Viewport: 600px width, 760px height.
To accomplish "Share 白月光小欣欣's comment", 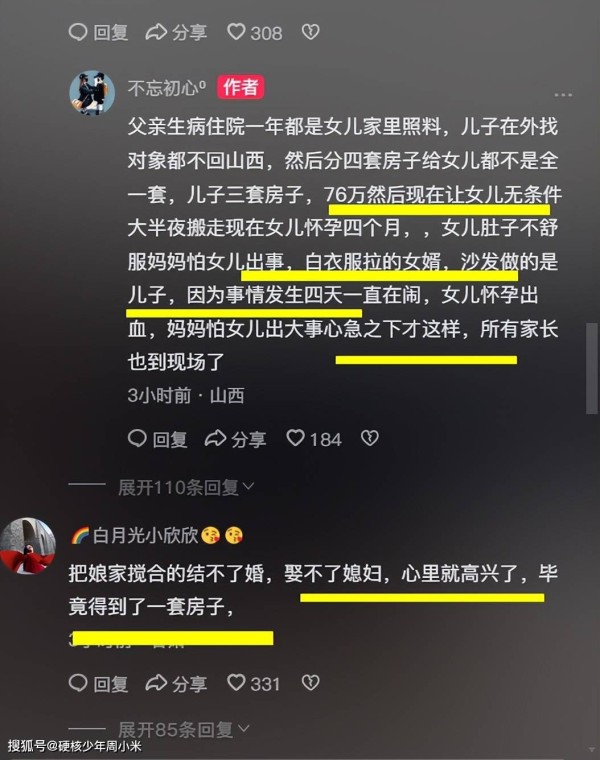I will pyautogui.click(x=176, y=683).
